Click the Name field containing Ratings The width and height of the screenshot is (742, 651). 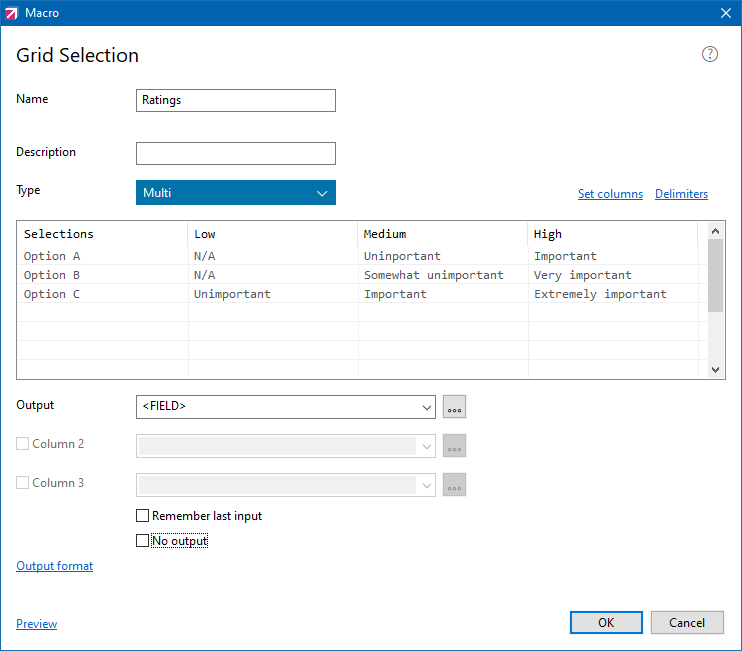point(235,100)
